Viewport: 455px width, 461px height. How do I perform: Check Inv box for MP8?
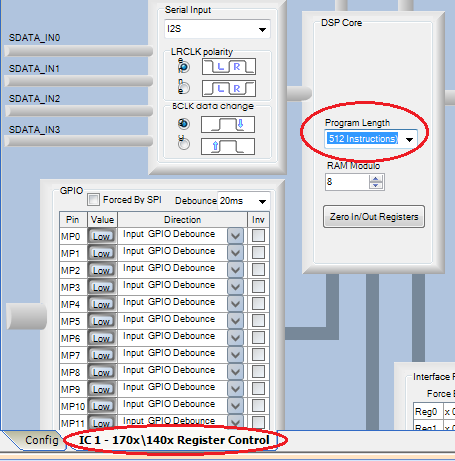258,371
